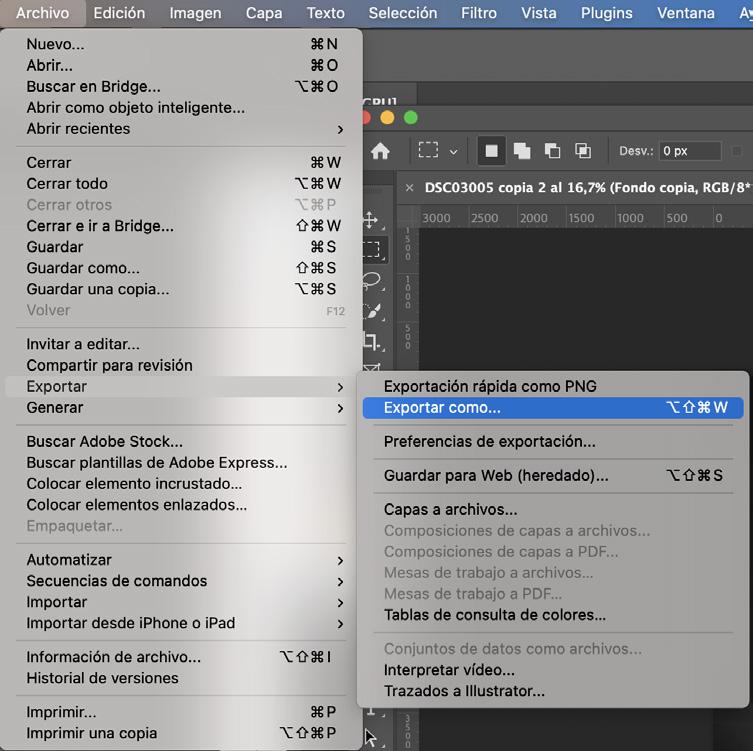Open the Capa menu
The height and width of the screenshot is (751, 753).
[x=264, y=13]
